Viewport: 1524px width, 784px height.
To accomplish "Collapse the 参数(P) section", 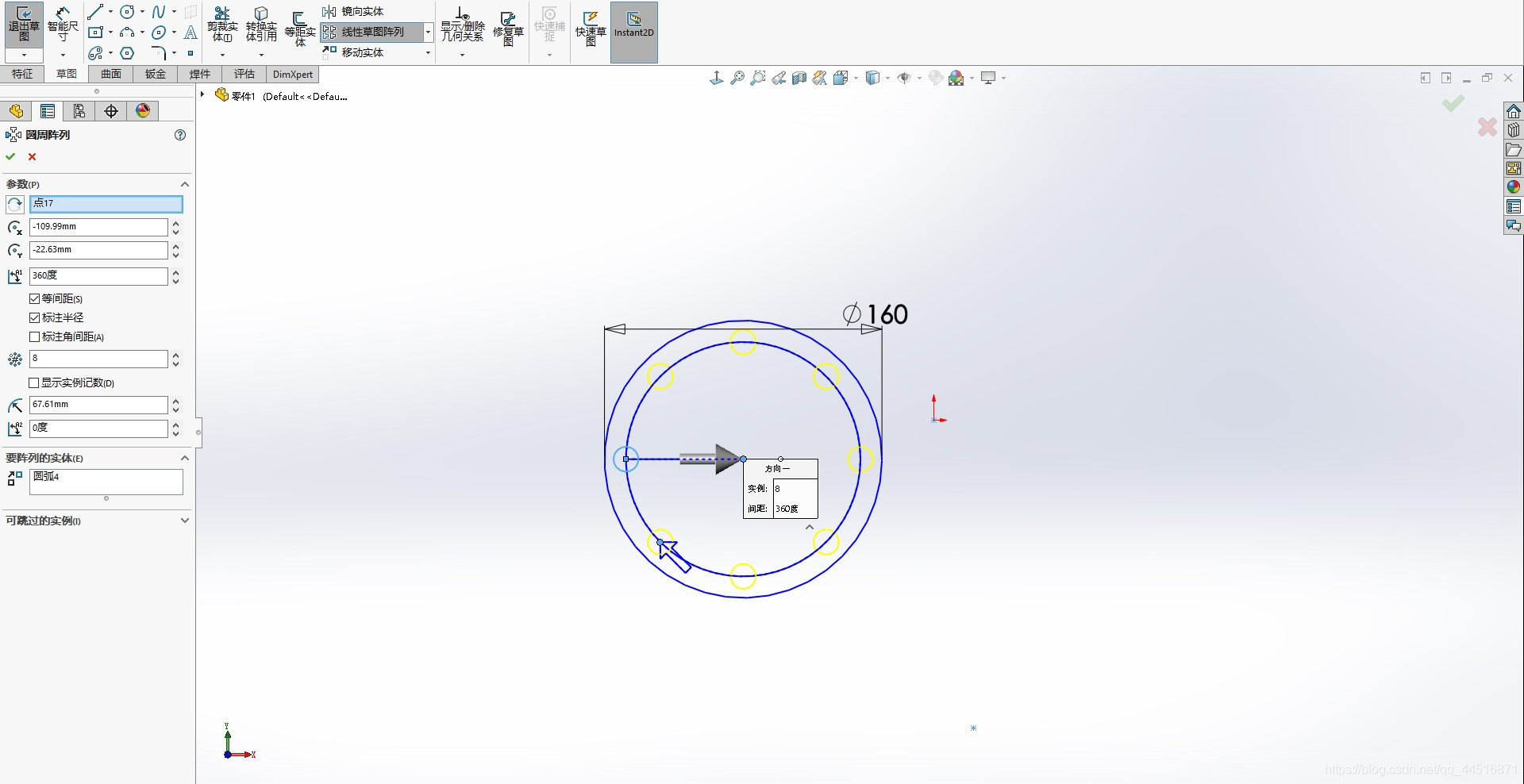I will [x=185, y=184].
